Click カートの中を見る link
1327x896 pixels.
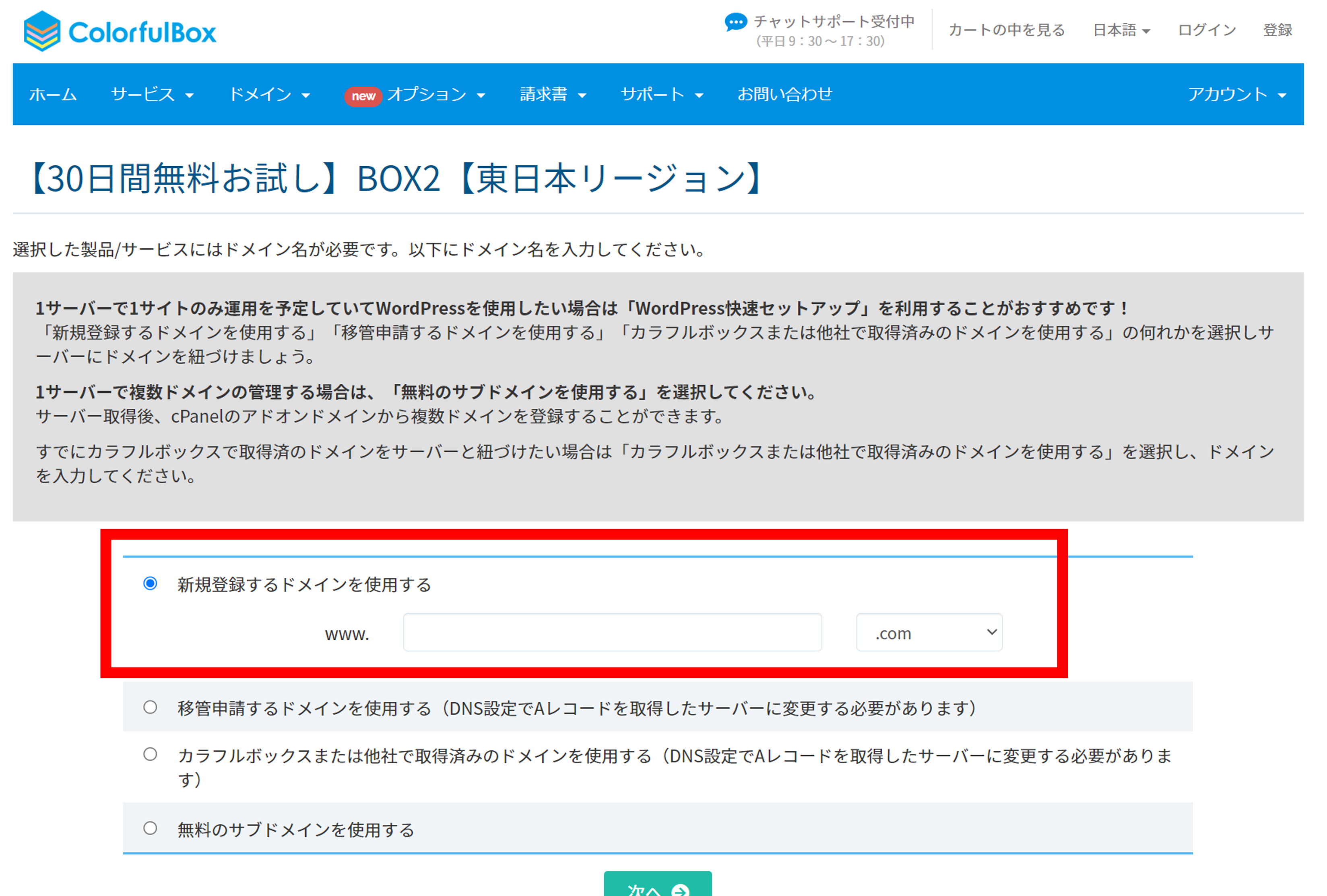[1007, 30]
